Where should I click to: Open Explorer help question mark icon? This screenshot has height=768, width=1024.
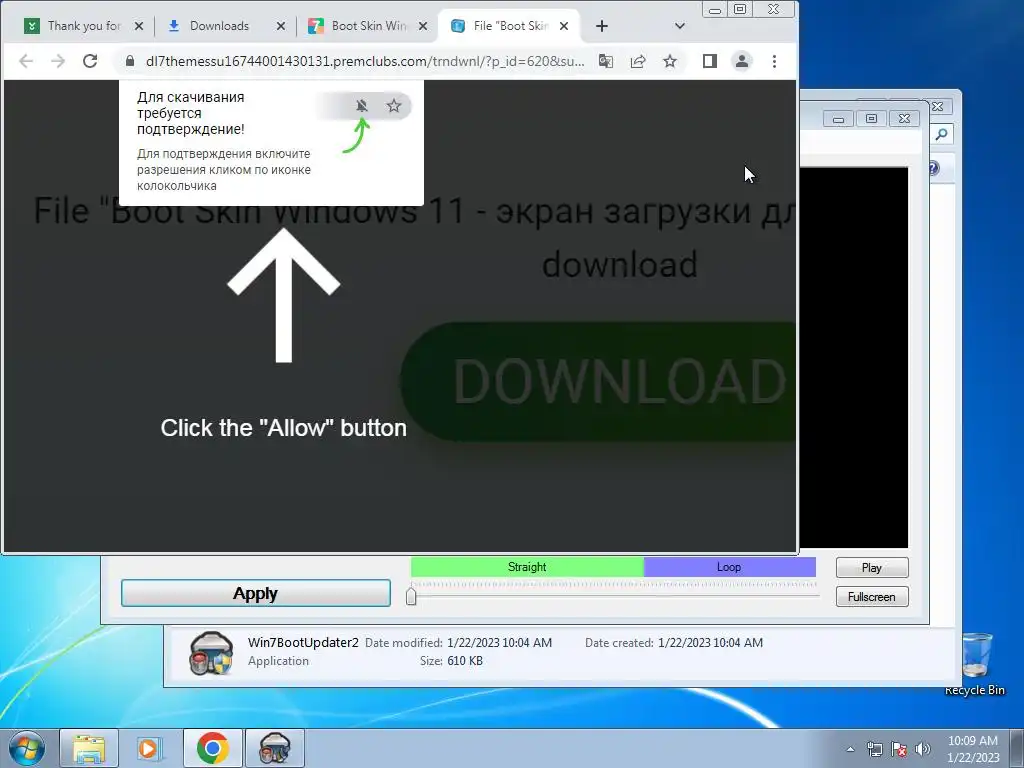934,168
